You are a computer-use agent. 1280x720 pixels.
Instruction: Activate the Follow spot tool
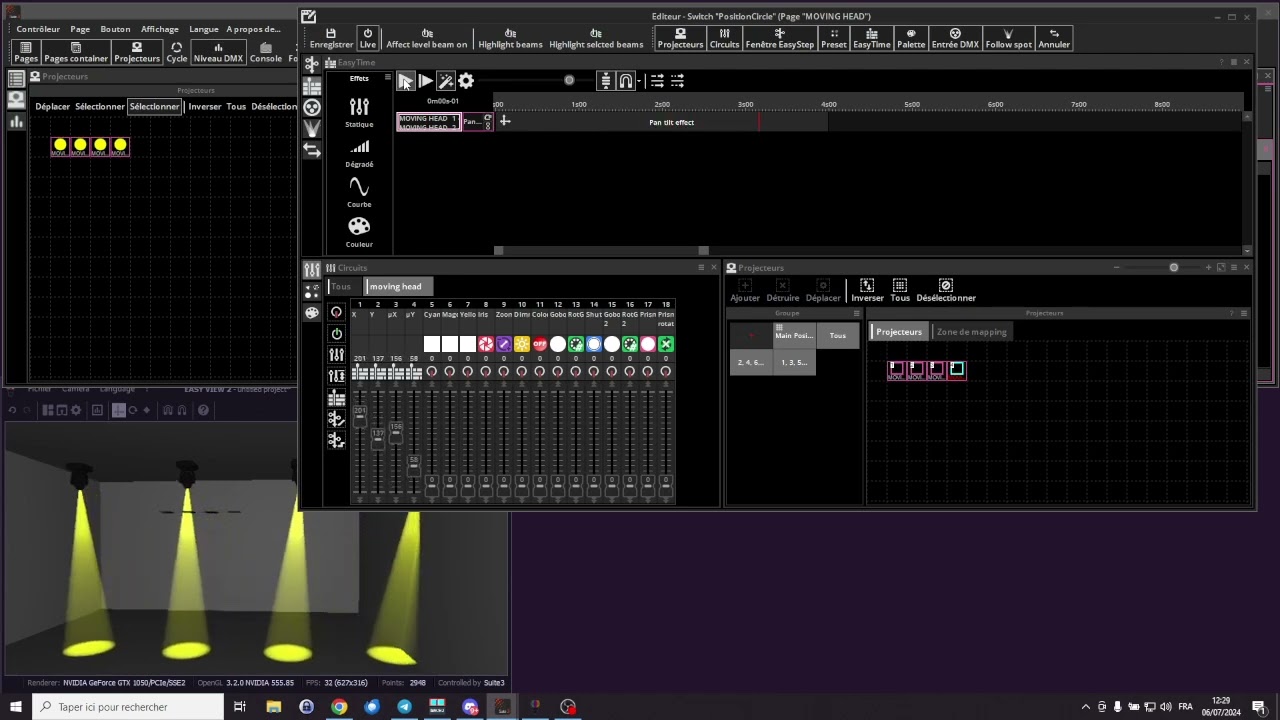tap(1008, 38)
